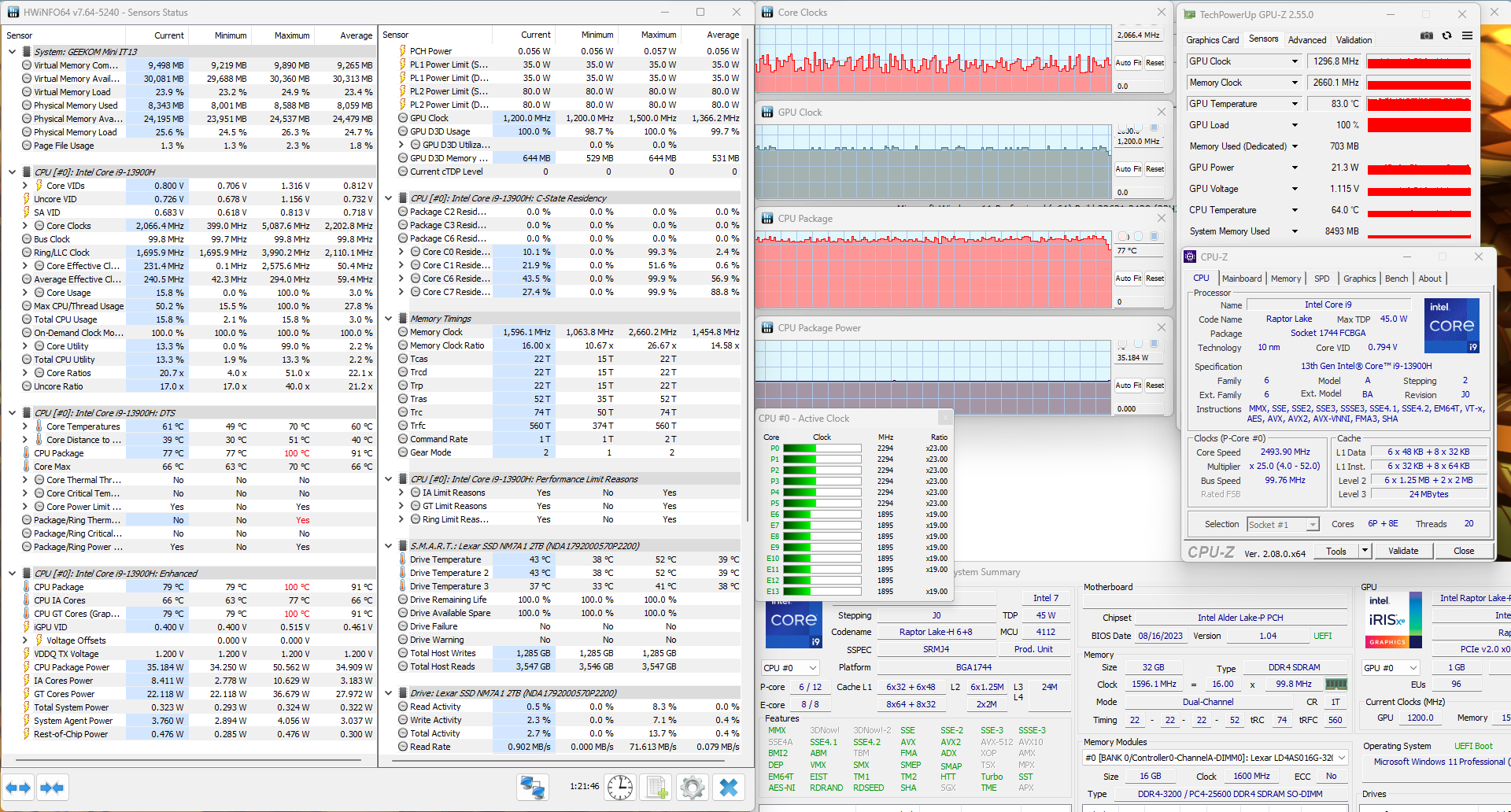
Task: Click the dark blue square in the CPU Package graph
Action: (1154, 236)
